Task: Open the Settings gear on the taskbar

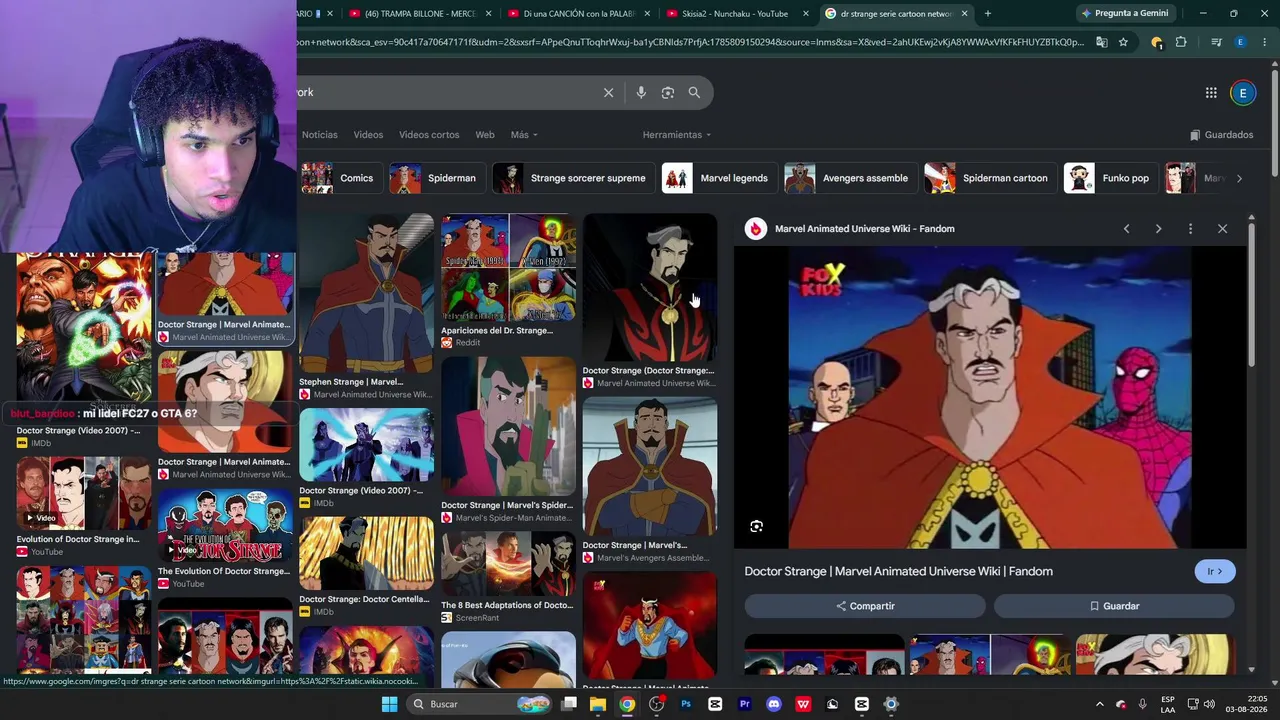Action: point(891,704)
